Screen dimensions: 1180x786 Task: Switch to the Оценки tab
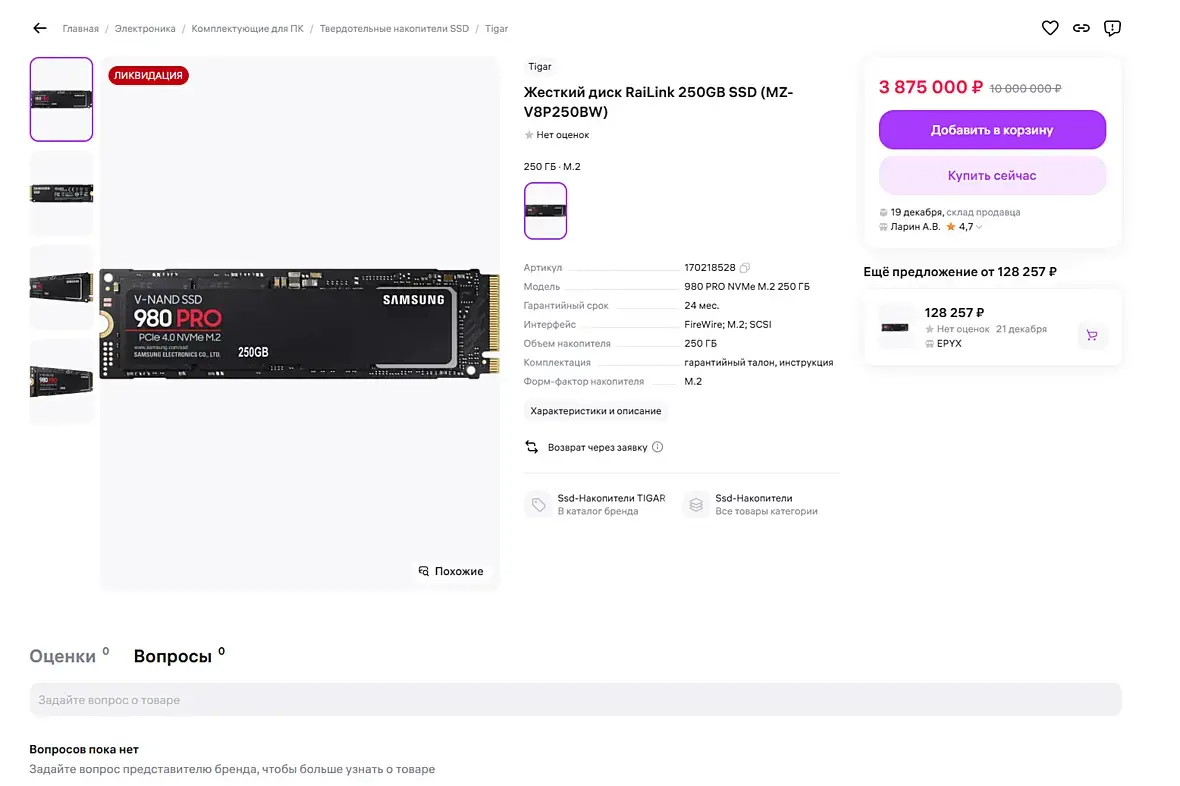click(x=63, y=657)
